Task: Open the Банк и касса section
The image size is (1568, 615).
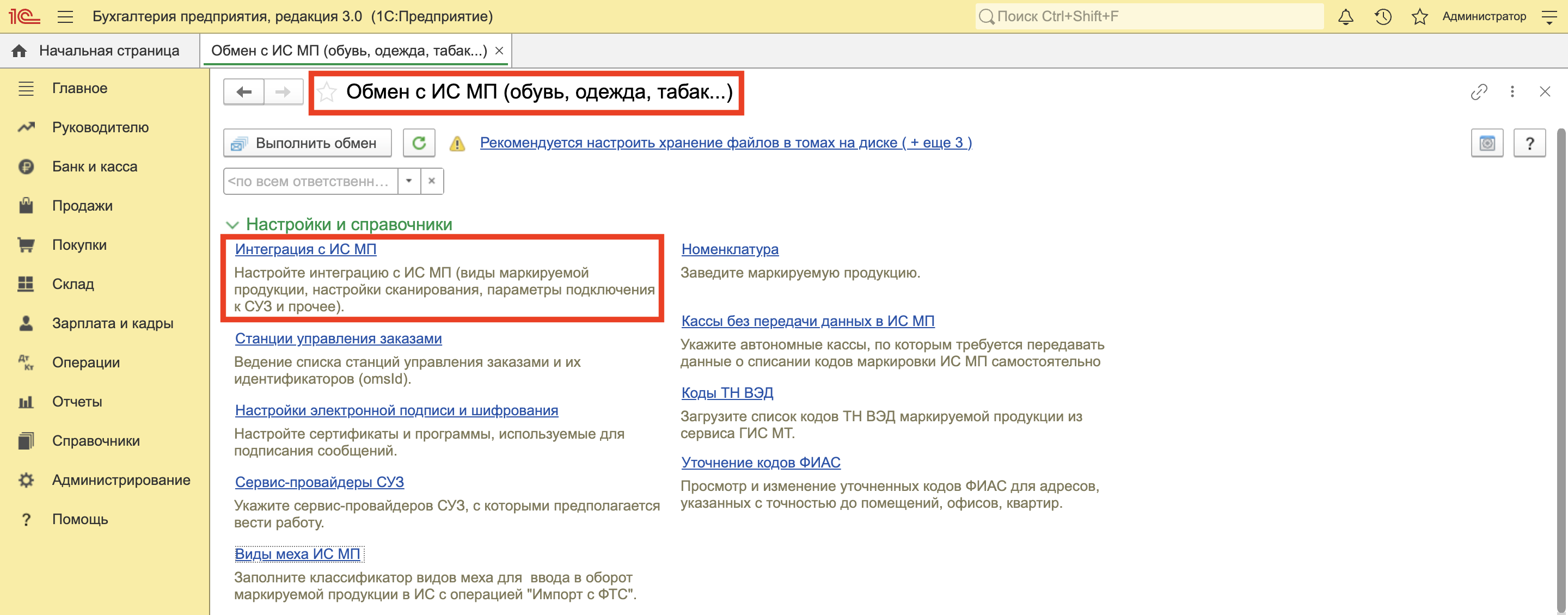Action: point(94,167)
